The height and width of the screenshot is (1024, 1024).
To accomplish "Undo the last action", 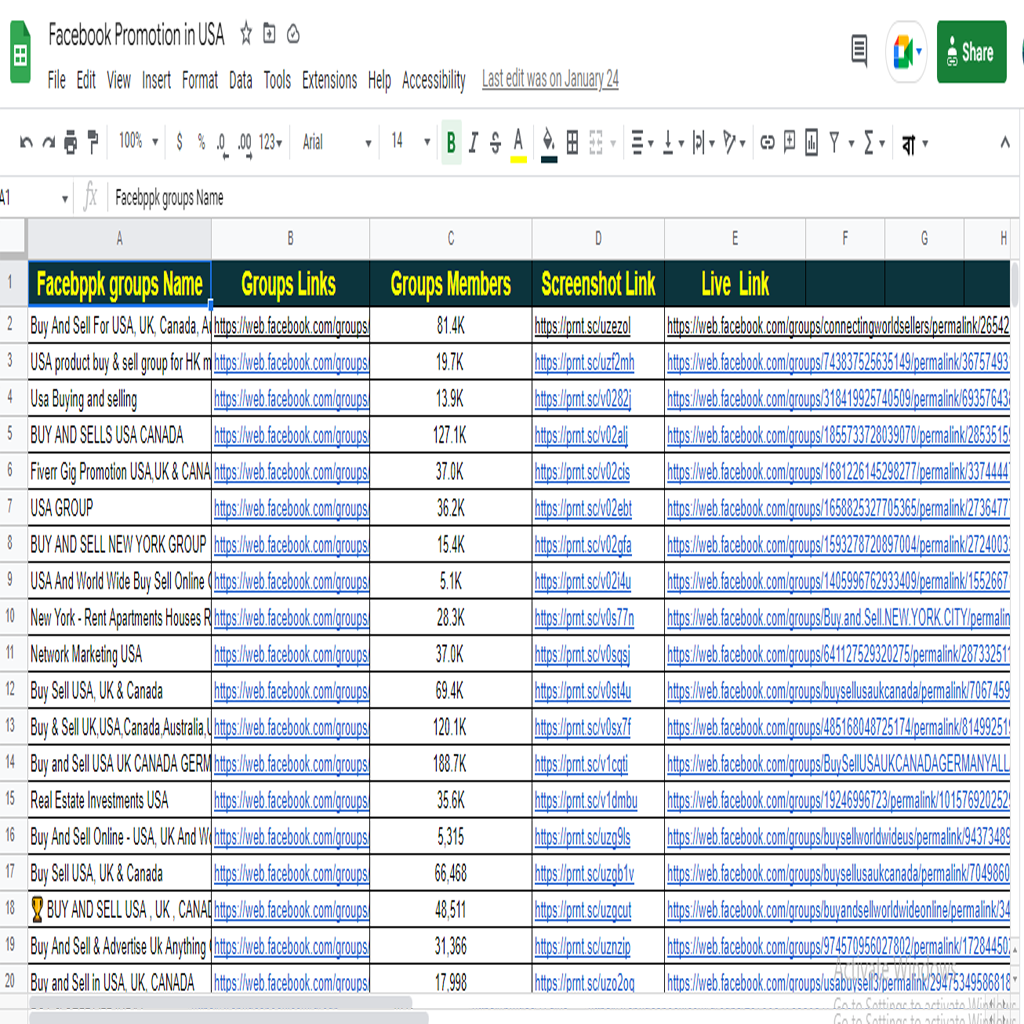I will 26,142.
